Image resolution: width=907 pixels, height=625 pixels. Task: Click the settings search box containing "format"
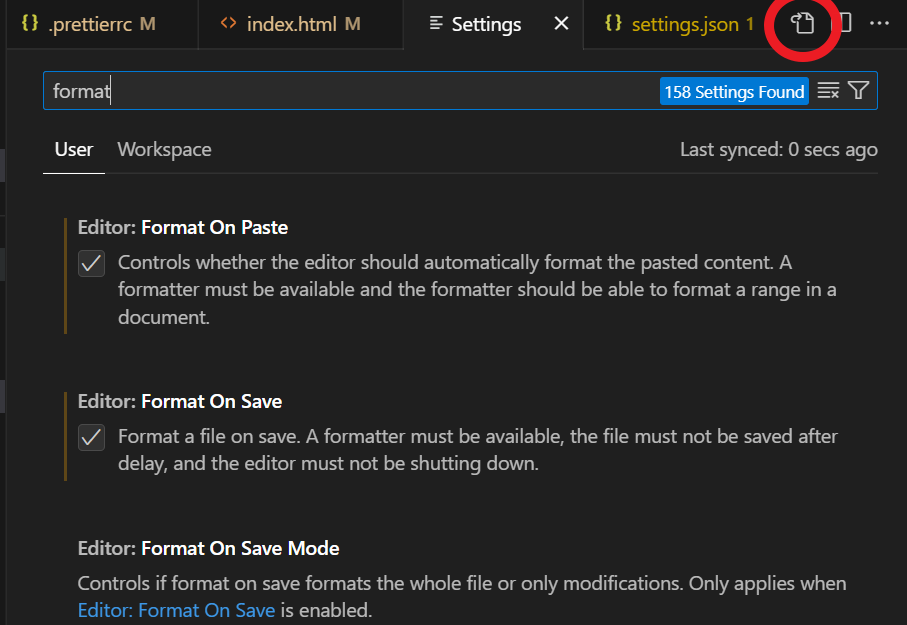coord(350,91)
